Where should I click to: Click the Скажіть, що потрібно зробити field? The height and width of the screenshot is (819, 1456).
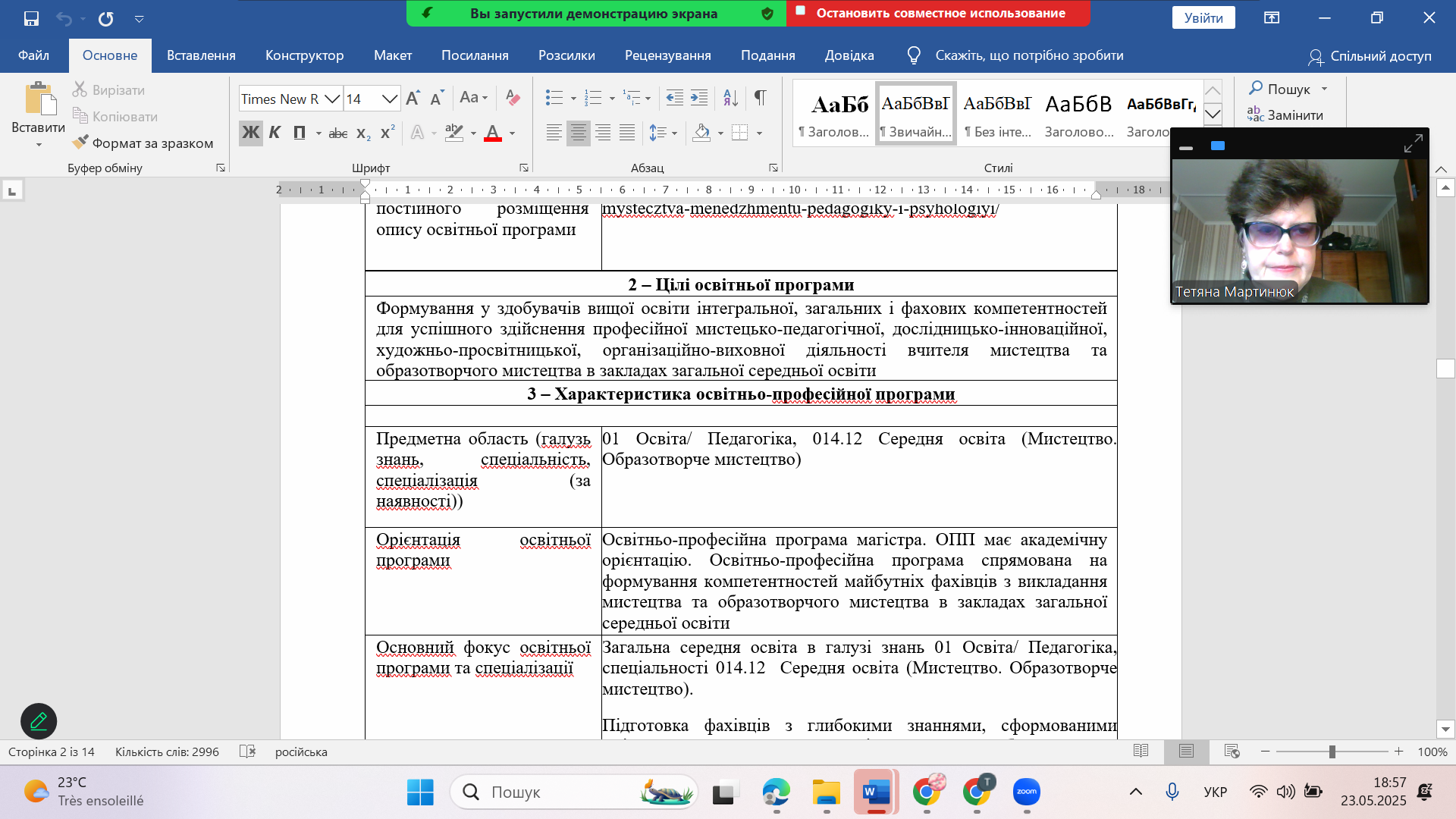[1029, 55]
